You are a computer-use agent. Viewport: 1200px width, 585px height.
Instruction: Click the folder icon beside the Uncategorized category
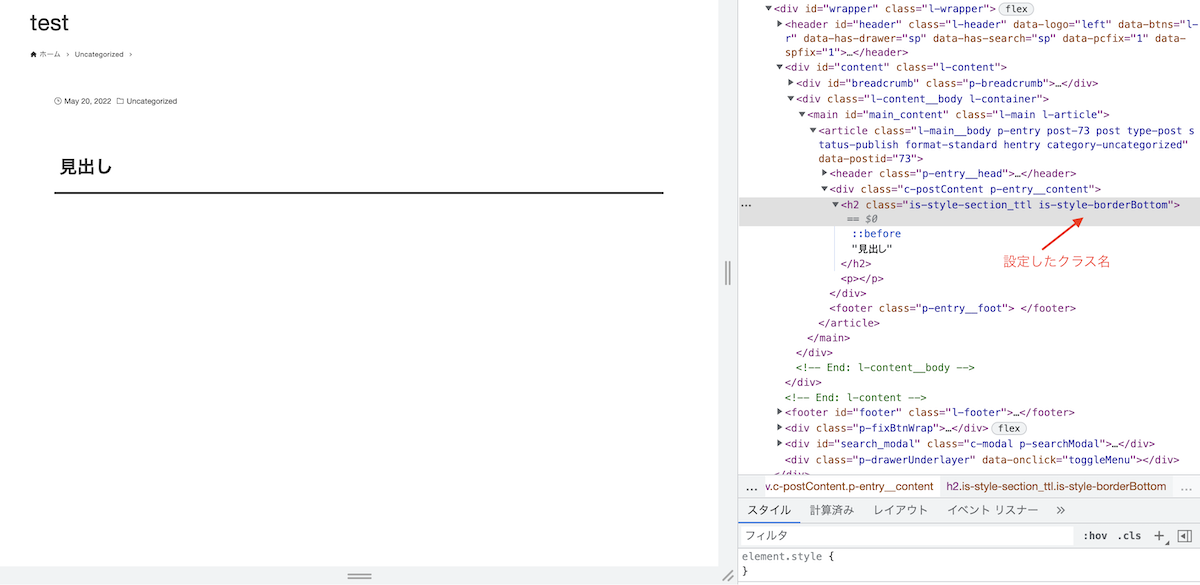point(120,101)
